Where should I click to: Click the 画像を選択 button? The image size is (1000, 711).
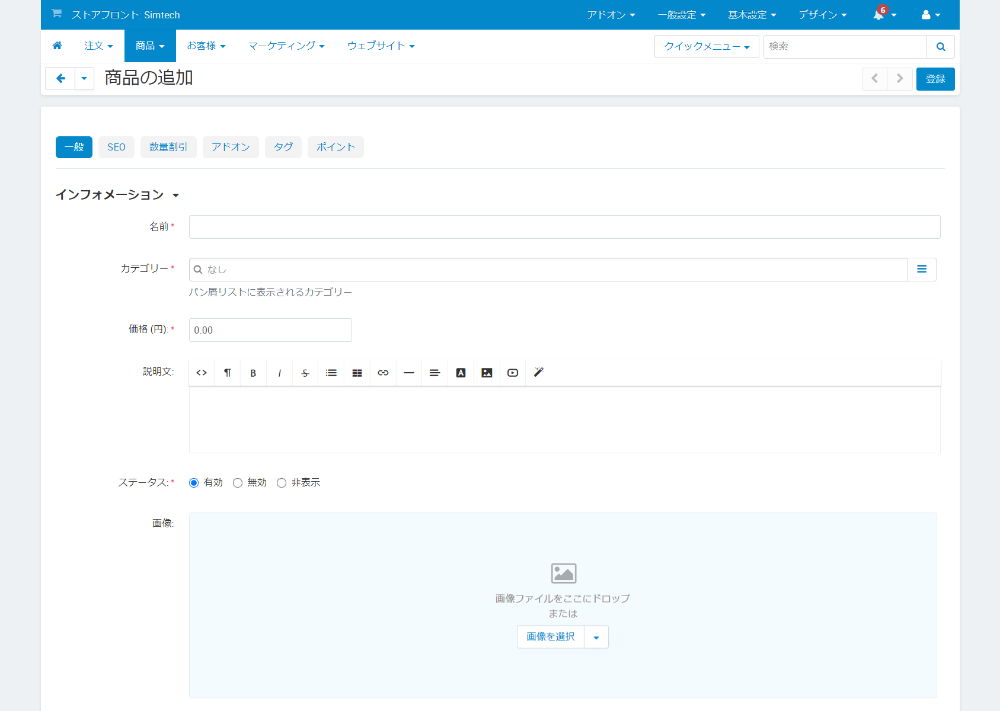[x=551, y=637]
